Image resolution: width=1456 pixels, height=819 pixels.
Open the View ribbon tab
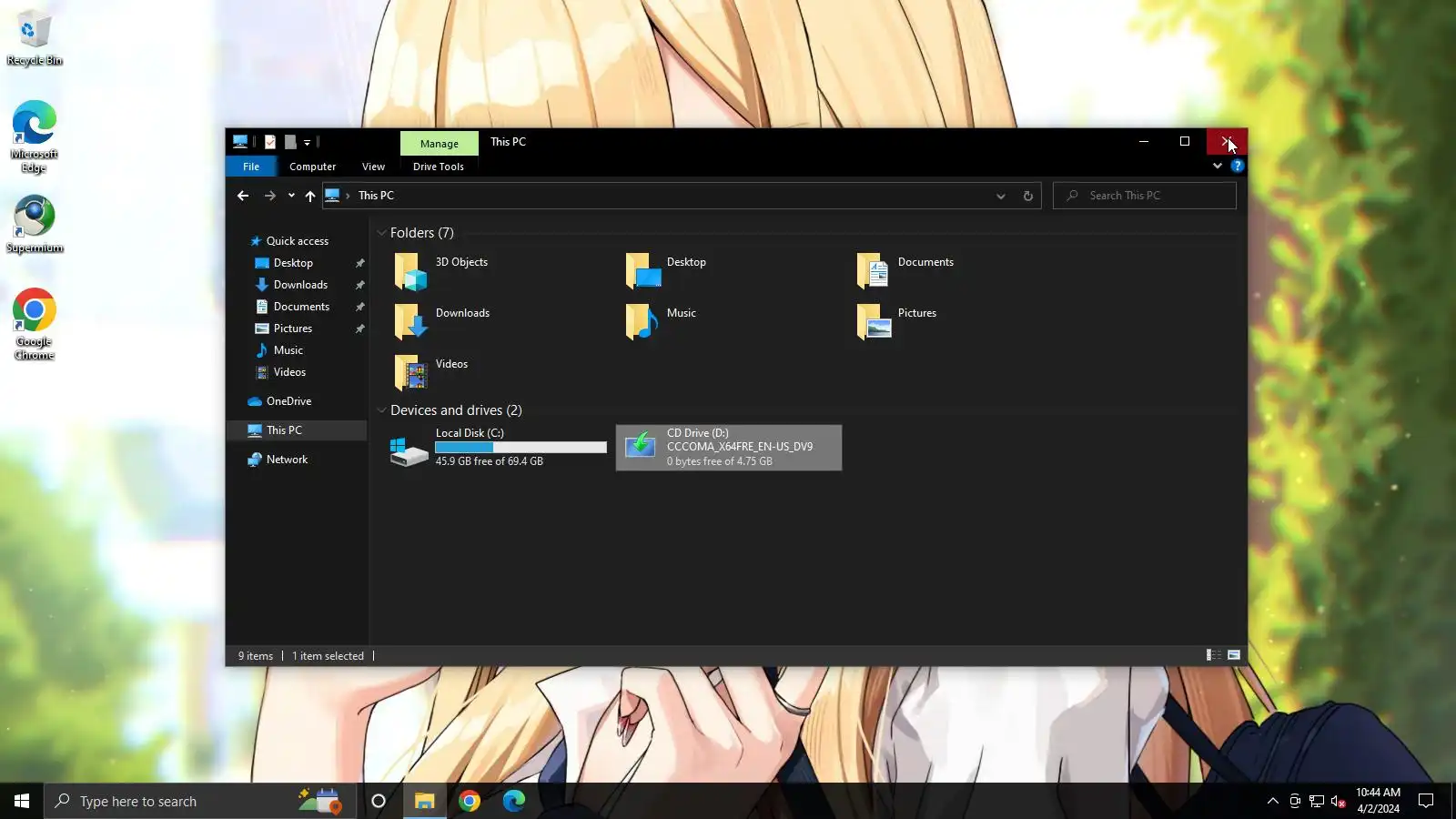click(373, 167)
